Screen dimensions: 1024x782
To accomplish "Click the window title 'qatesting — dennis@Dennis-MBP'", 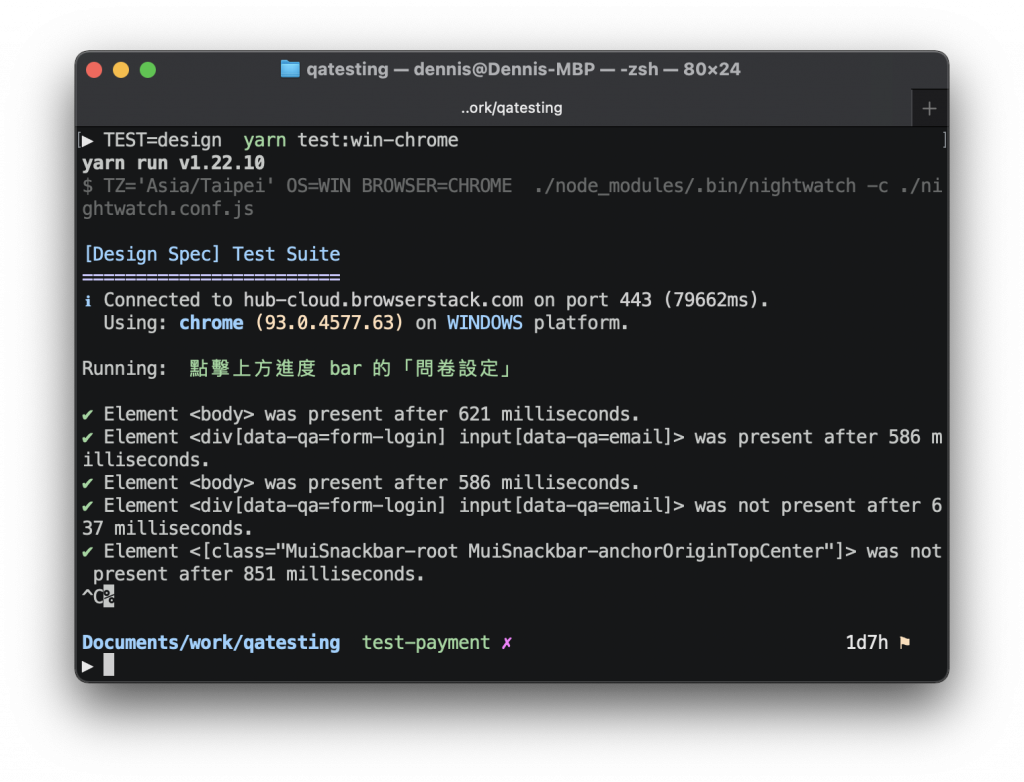I will [x=451, y=69].
